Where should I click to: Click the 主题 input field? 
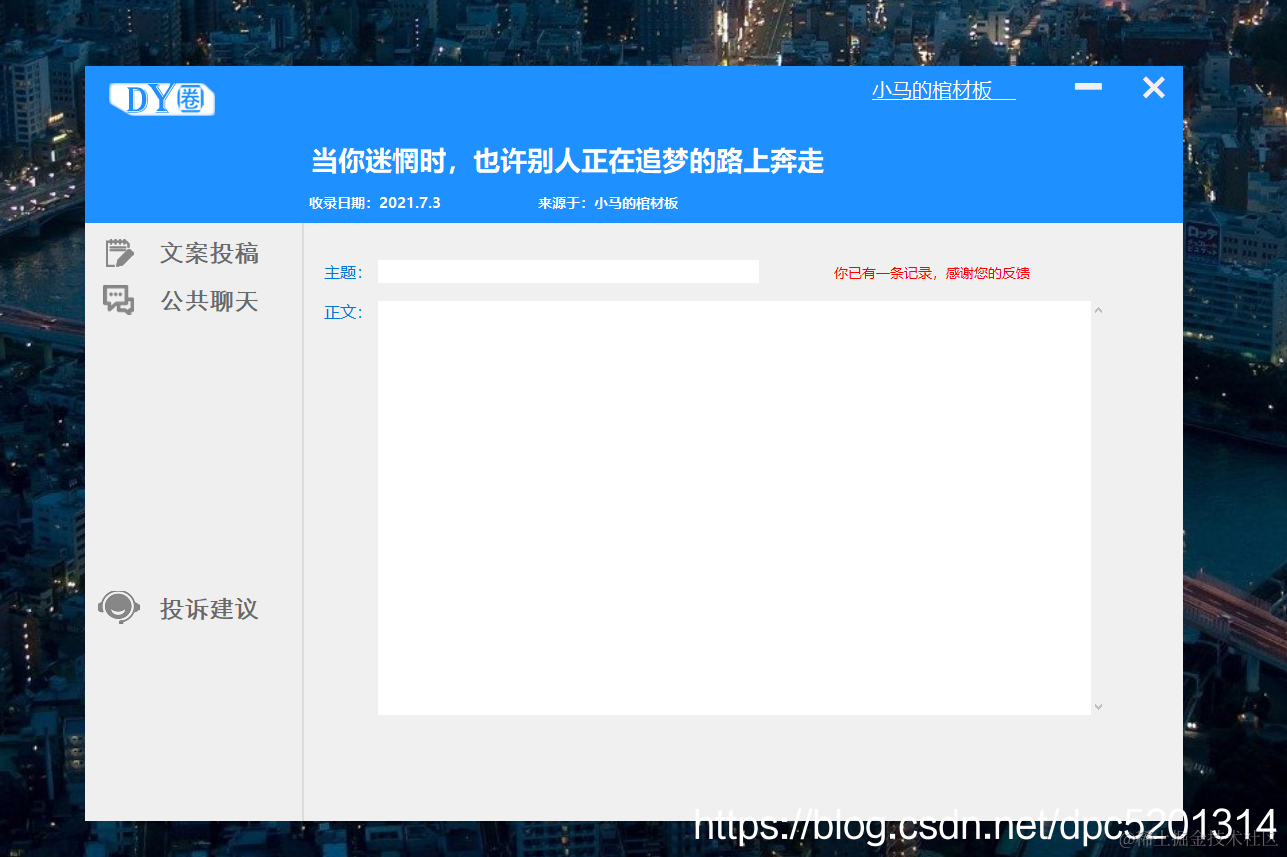[567, 271]
